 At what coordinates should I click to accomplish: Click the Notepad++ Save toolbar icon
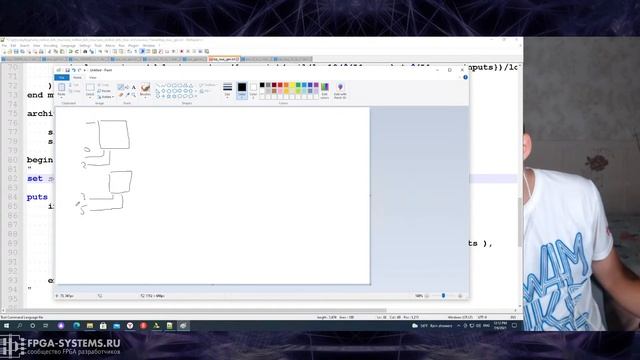click(16, 51)
